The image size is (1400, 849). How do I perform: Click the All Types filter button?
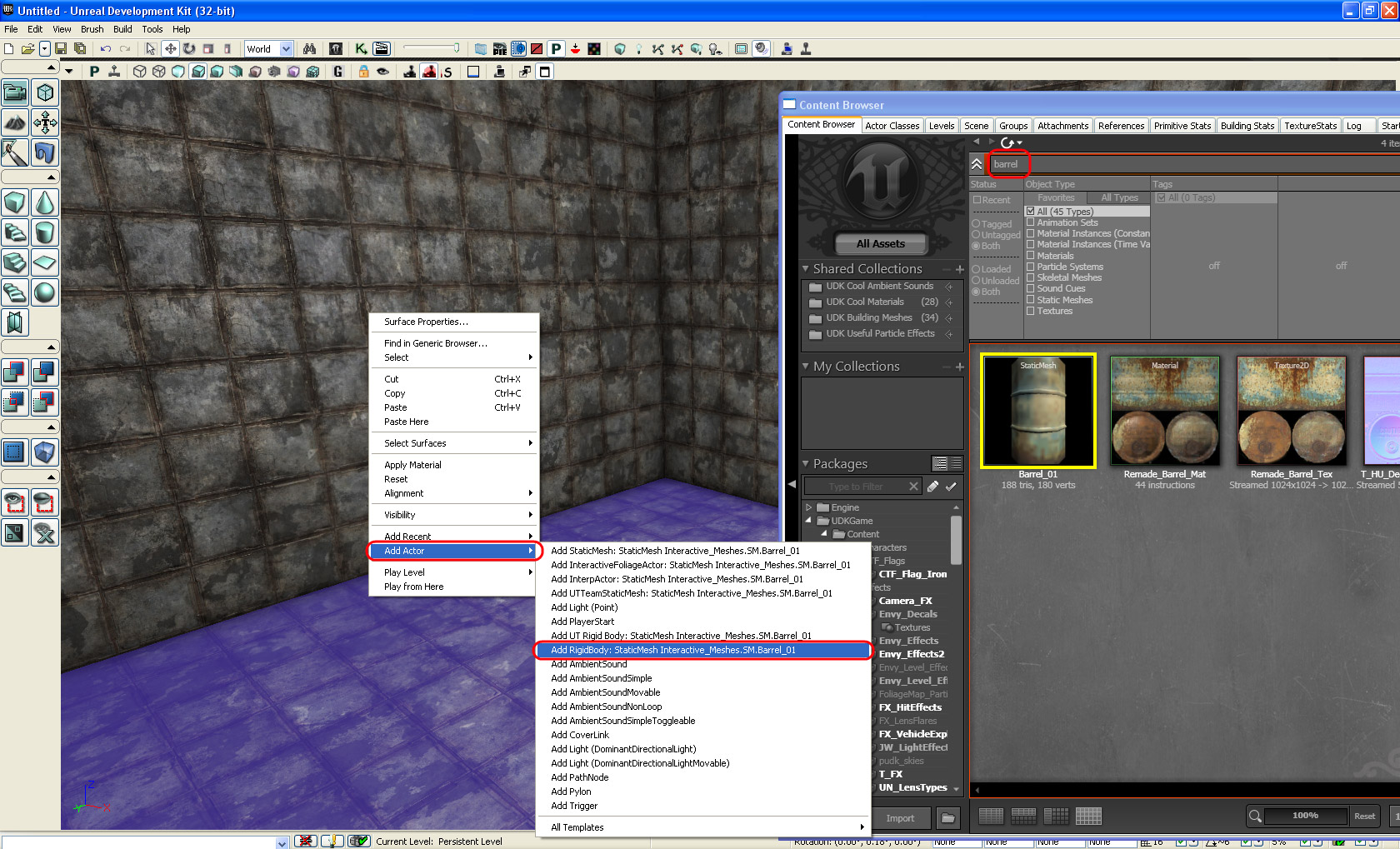pos(1119,197)
